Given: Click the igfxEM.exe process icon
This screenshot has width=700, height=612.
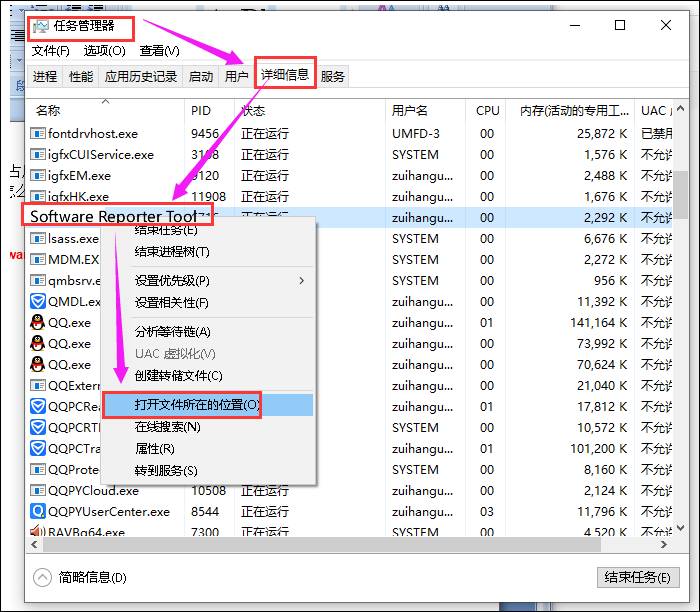Looking at the screenshot, I should (38, 175).
